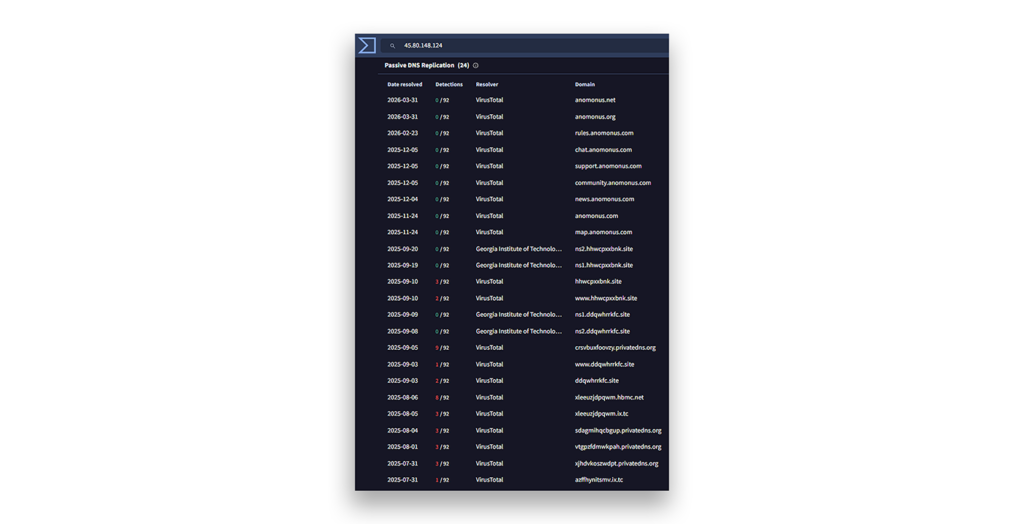The height and width of the screenshot is (524, 1024).
Task: Click Georgia Institute resolver in ns2.ddqwhrrkfc.site row
Action: click(x=519, y=331)
